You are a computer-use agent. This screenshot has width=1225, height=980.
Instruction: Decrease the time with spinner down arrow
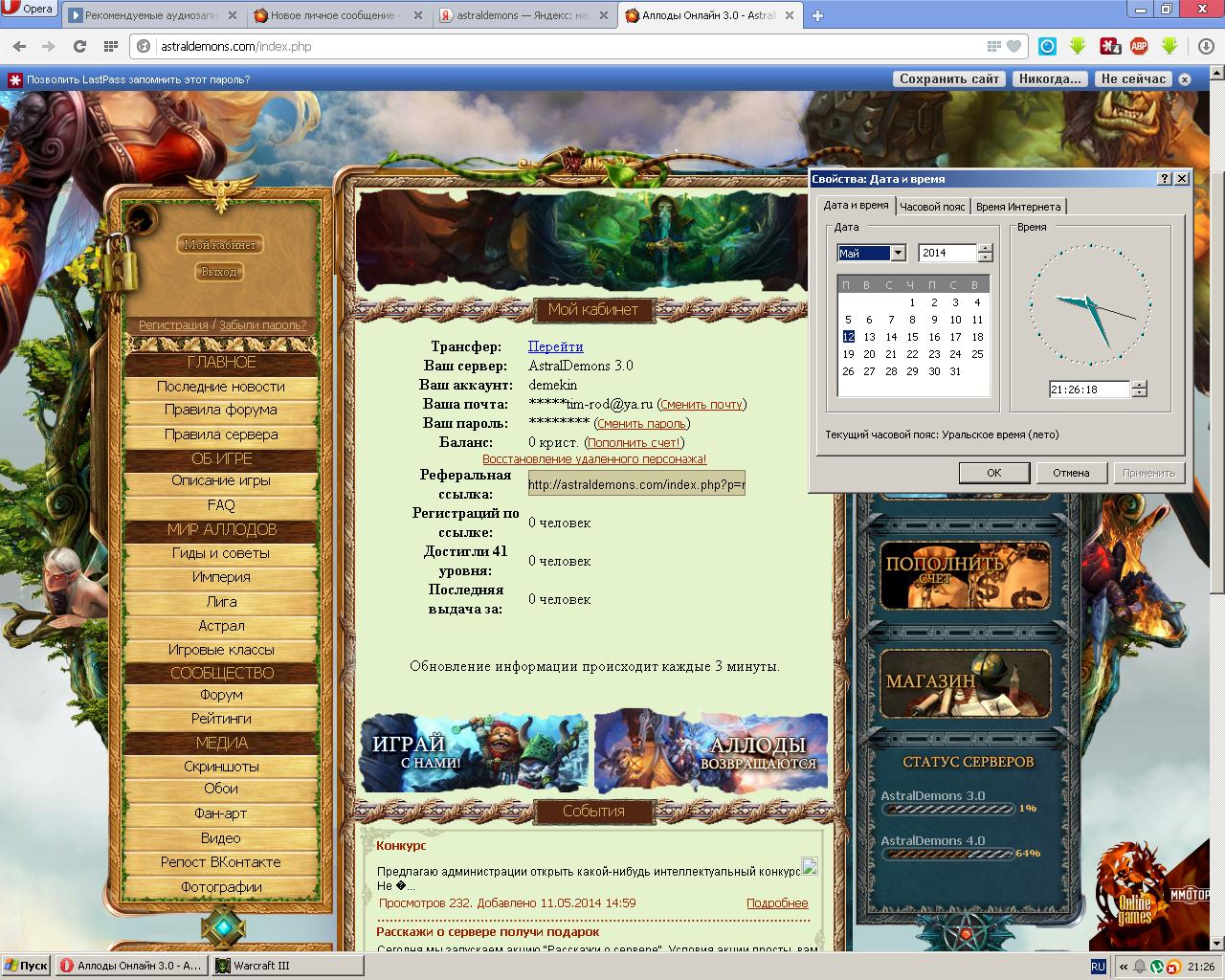click(x=1139, y=393)
